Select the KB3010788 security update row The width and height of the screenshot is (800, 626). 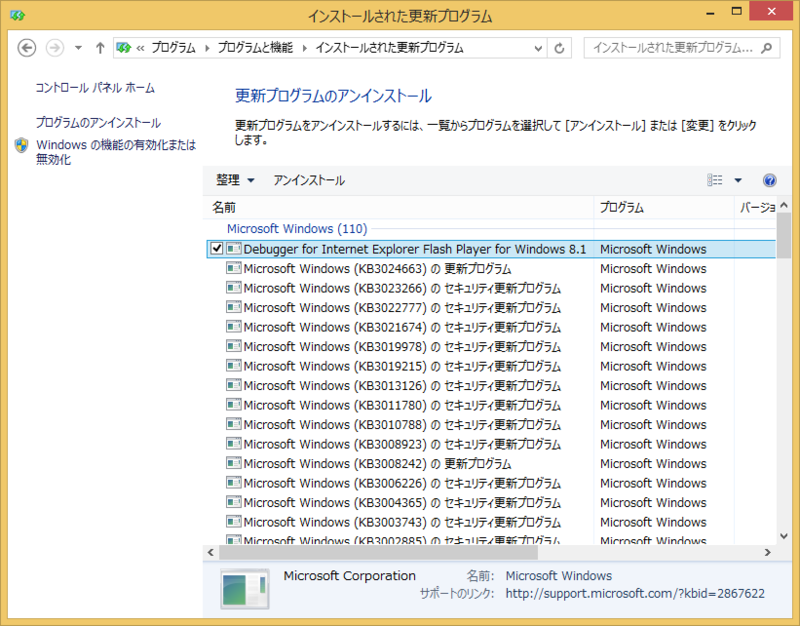click(490, 424)
